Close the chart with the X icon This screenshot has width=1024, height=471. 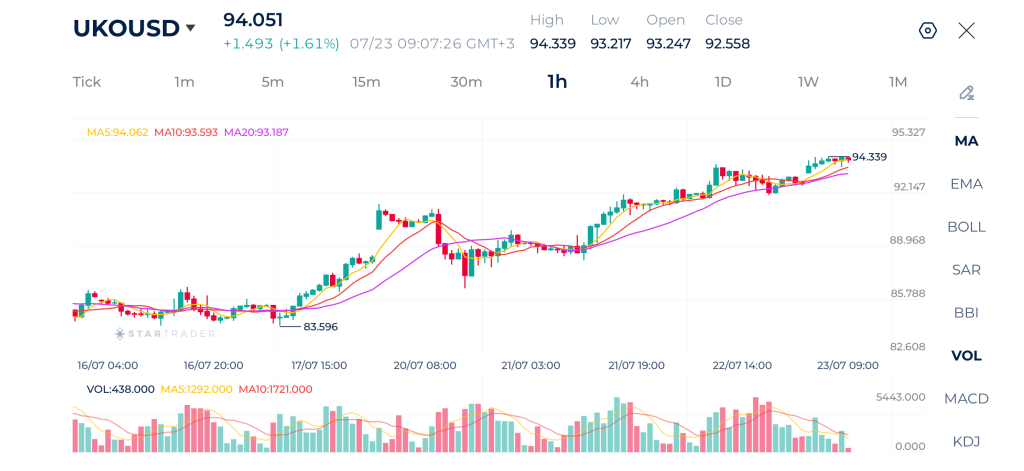click(967, 31)
